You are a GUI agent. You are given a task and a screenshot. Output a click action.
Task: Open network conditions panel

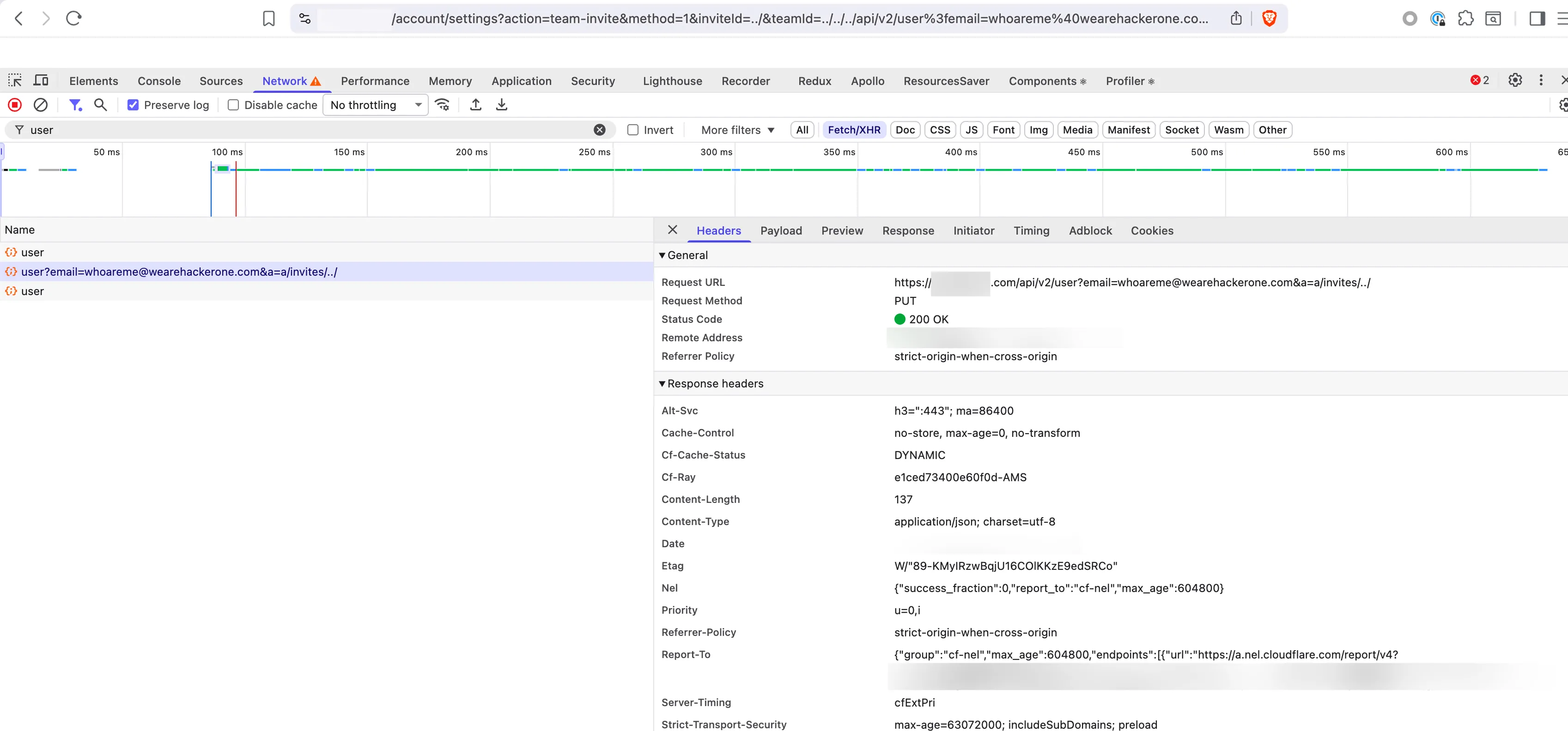tap(443, 105)
